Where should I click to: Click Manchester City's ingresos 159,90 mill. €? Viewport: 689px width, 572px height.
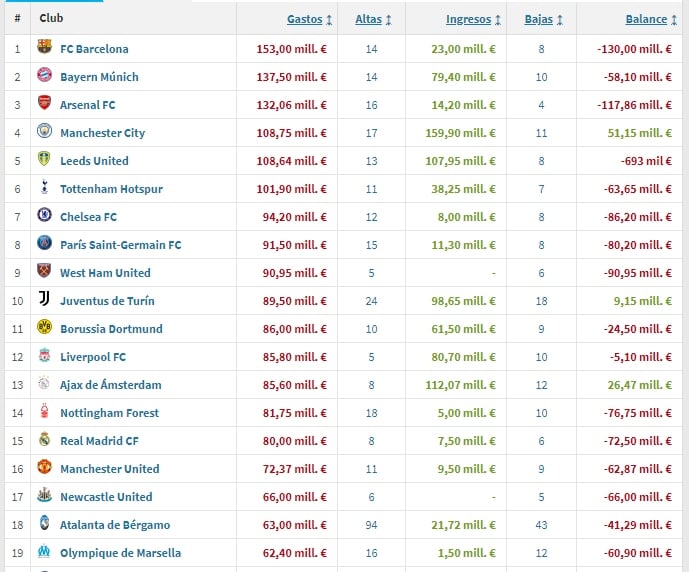pyautogui.click(x=461, y=133)
